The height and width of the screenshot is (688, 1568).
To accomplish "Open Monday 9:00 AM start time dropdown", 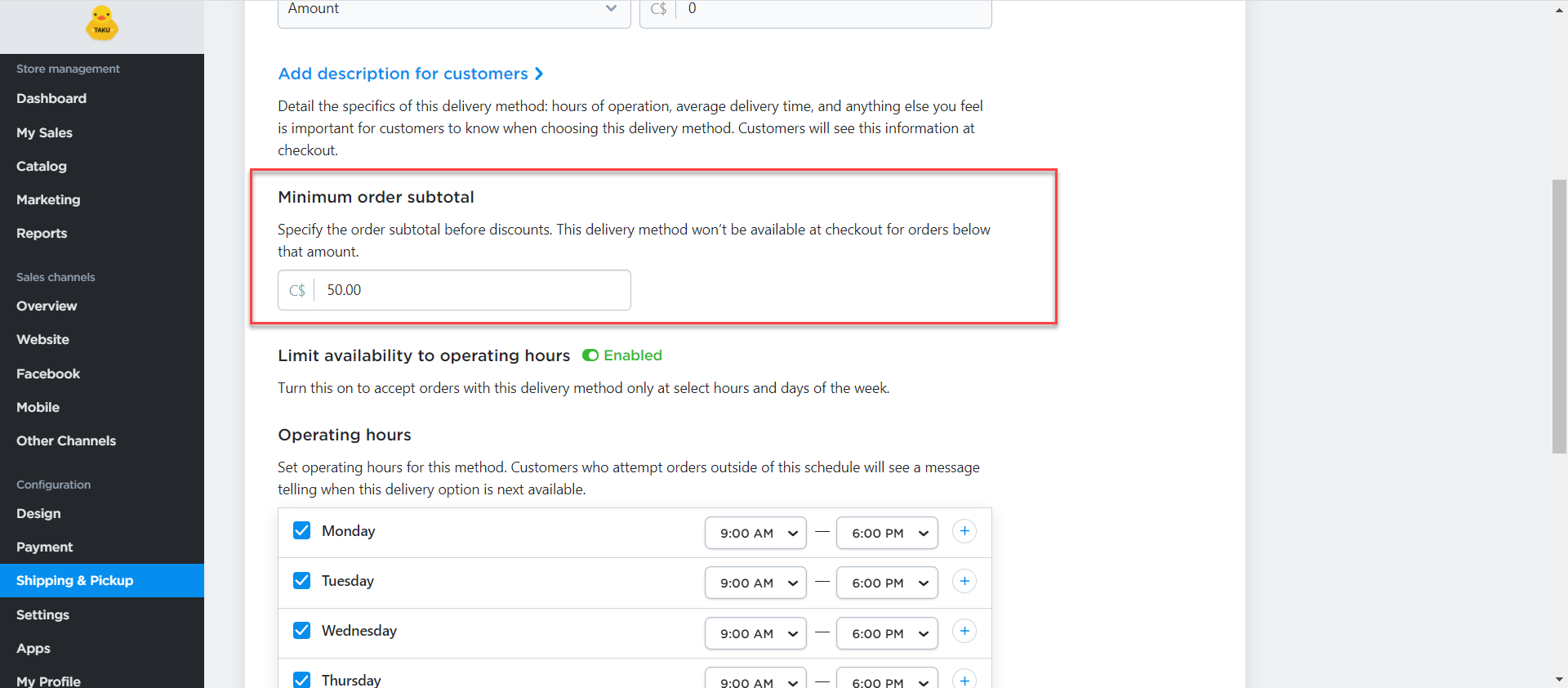I will (x=755, y=533).
